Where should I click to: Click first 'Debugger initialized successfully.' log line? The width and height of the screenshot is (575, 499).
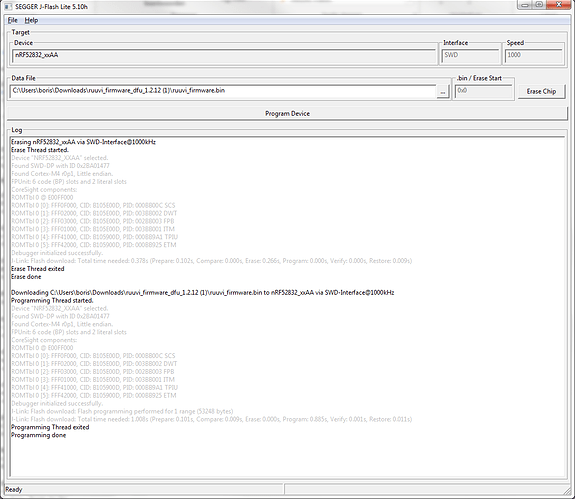pyautogui.click(x=57, y=253)
